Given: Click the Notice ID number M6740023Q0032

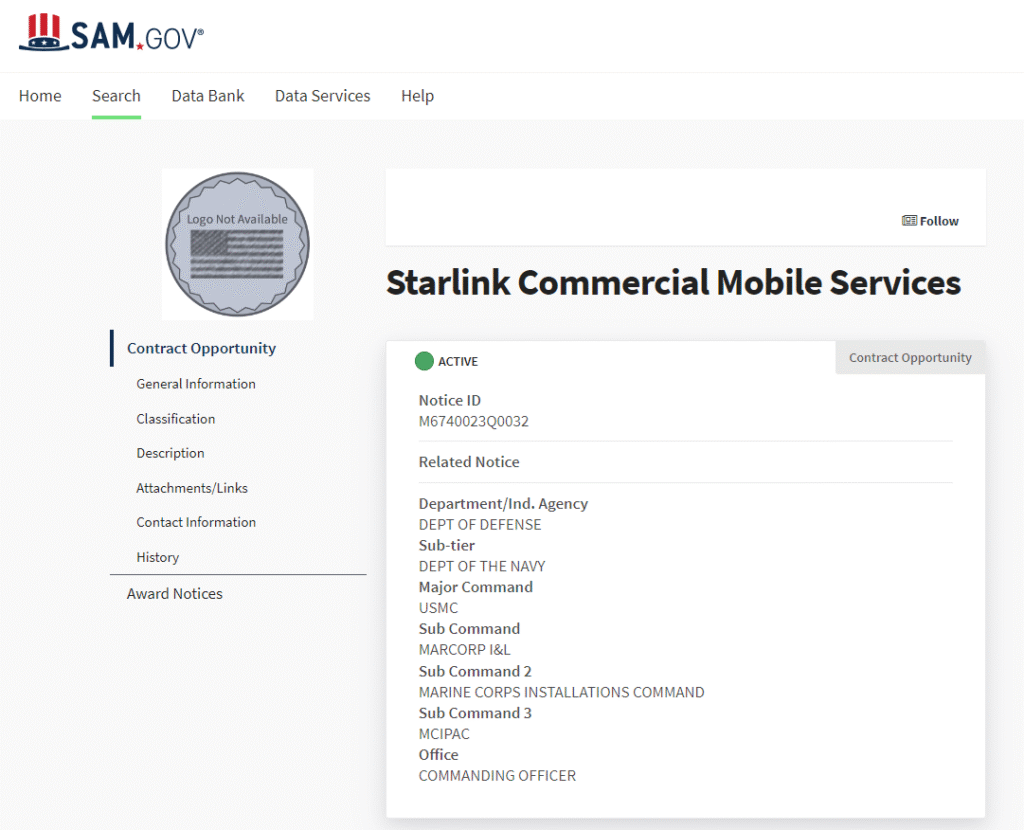Looking at the screenshot, I should (x=473, y=421).
